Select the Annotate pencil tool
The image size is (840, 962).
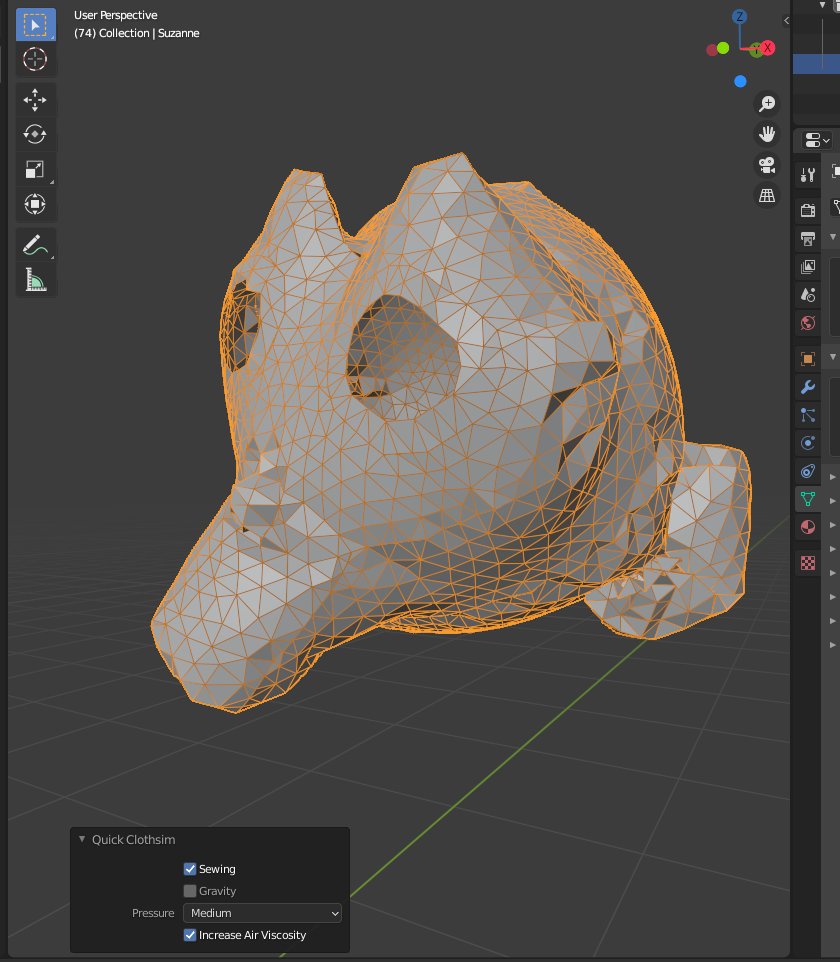click(x=36, y=245)
